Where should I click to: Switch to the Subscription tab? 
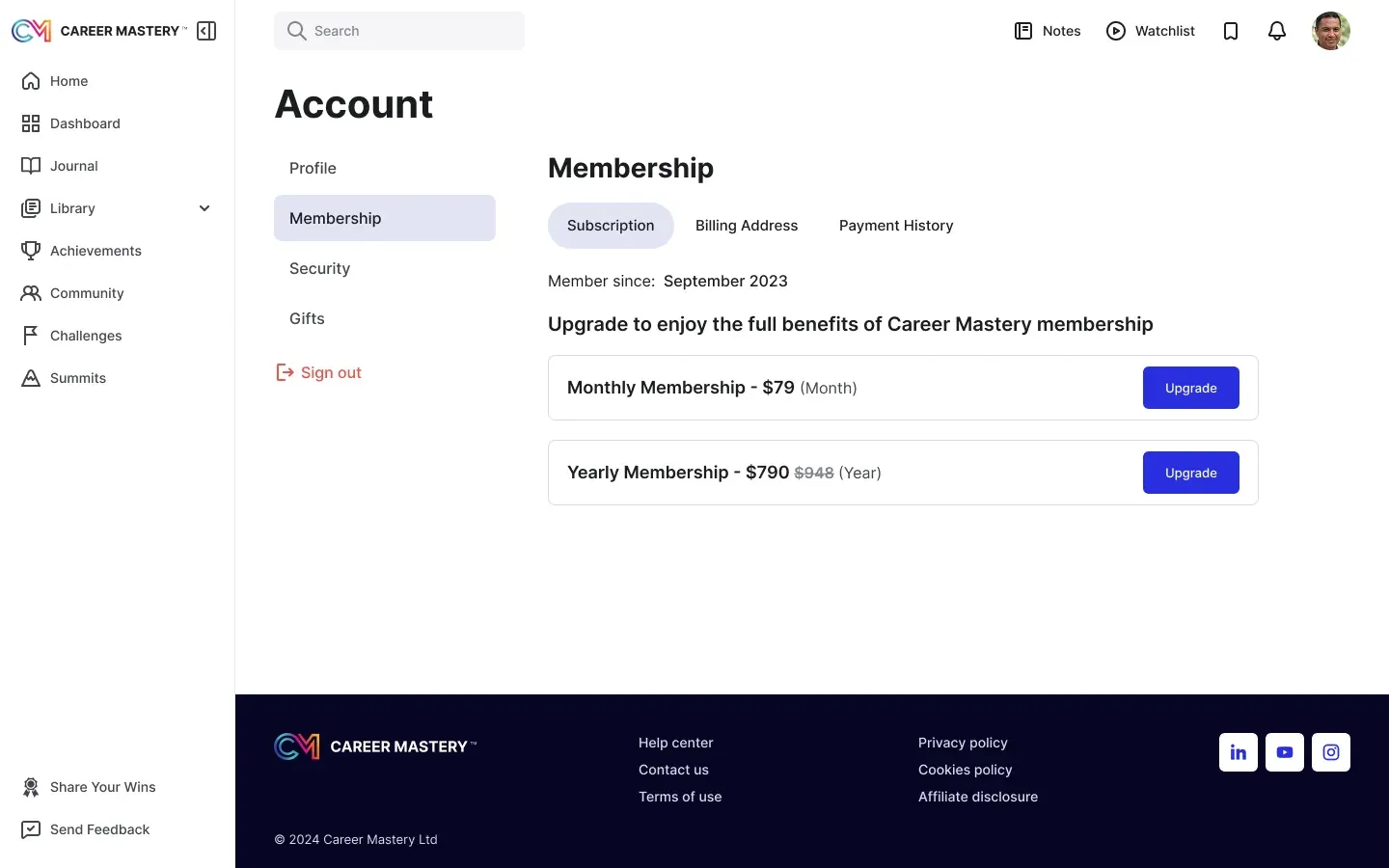click(x=611, y=226)
